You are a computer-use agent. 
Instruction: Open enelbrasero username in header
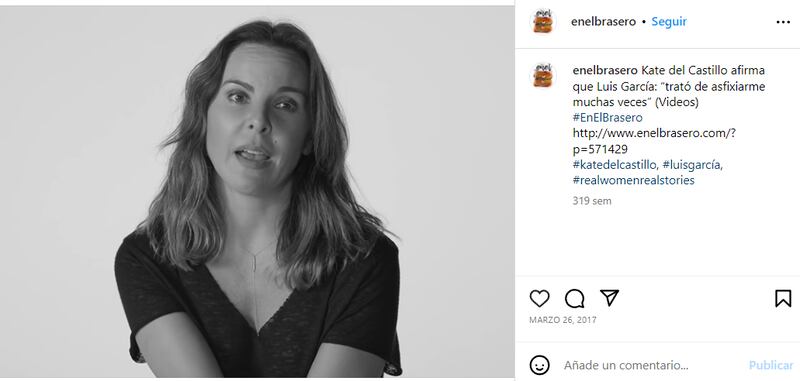tap(603, 21)
